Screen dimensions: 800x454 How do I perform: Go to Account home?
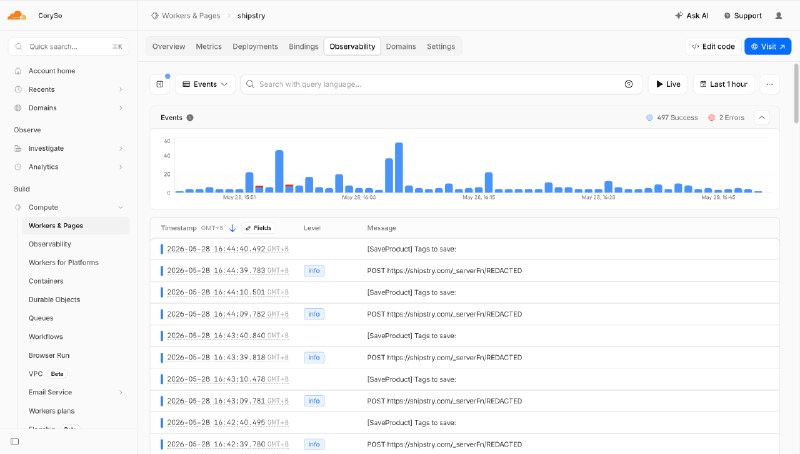[52, 71]
